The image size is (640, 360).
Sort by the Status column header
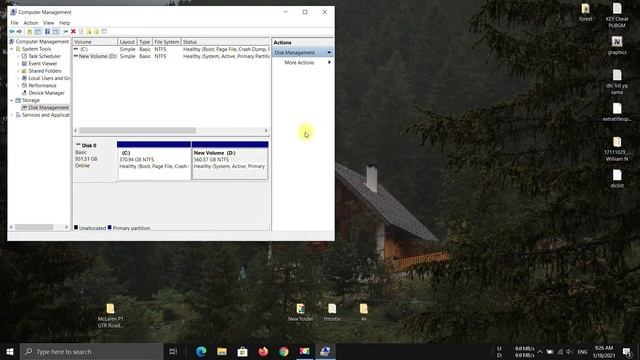tap(225, 42)
